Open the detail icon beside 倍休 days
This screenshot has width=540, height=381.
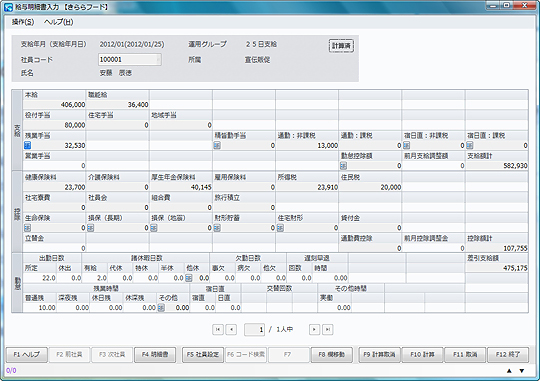189,278
